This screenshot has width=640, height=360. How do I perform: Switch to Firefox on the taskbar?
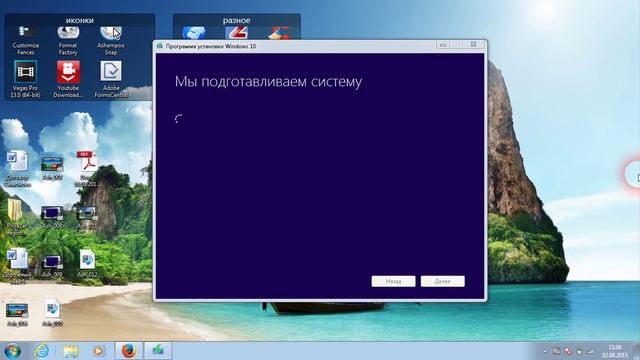[128, 351]
